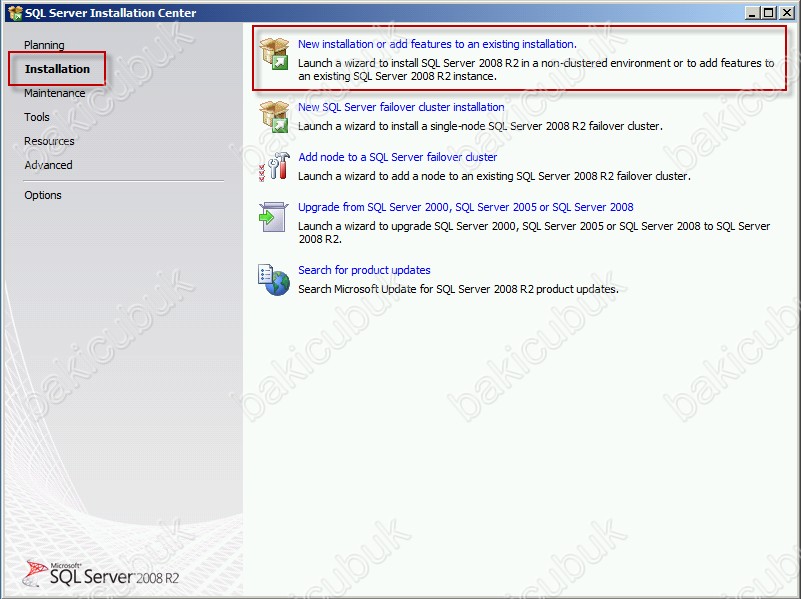Click Search for product updates link
The height and width of the screenshot is (599, 801).
click(364, 270)
